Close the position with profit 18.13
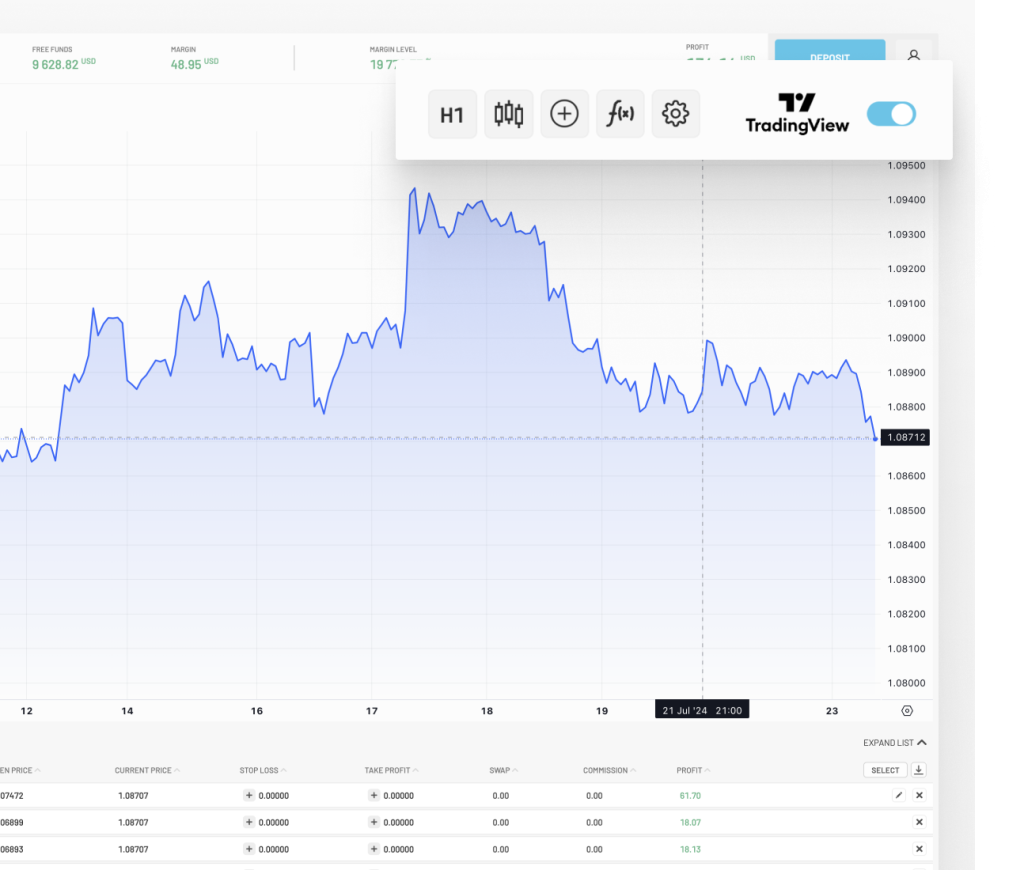This screenshot has width=1024, height=870. tap(920, 849)
